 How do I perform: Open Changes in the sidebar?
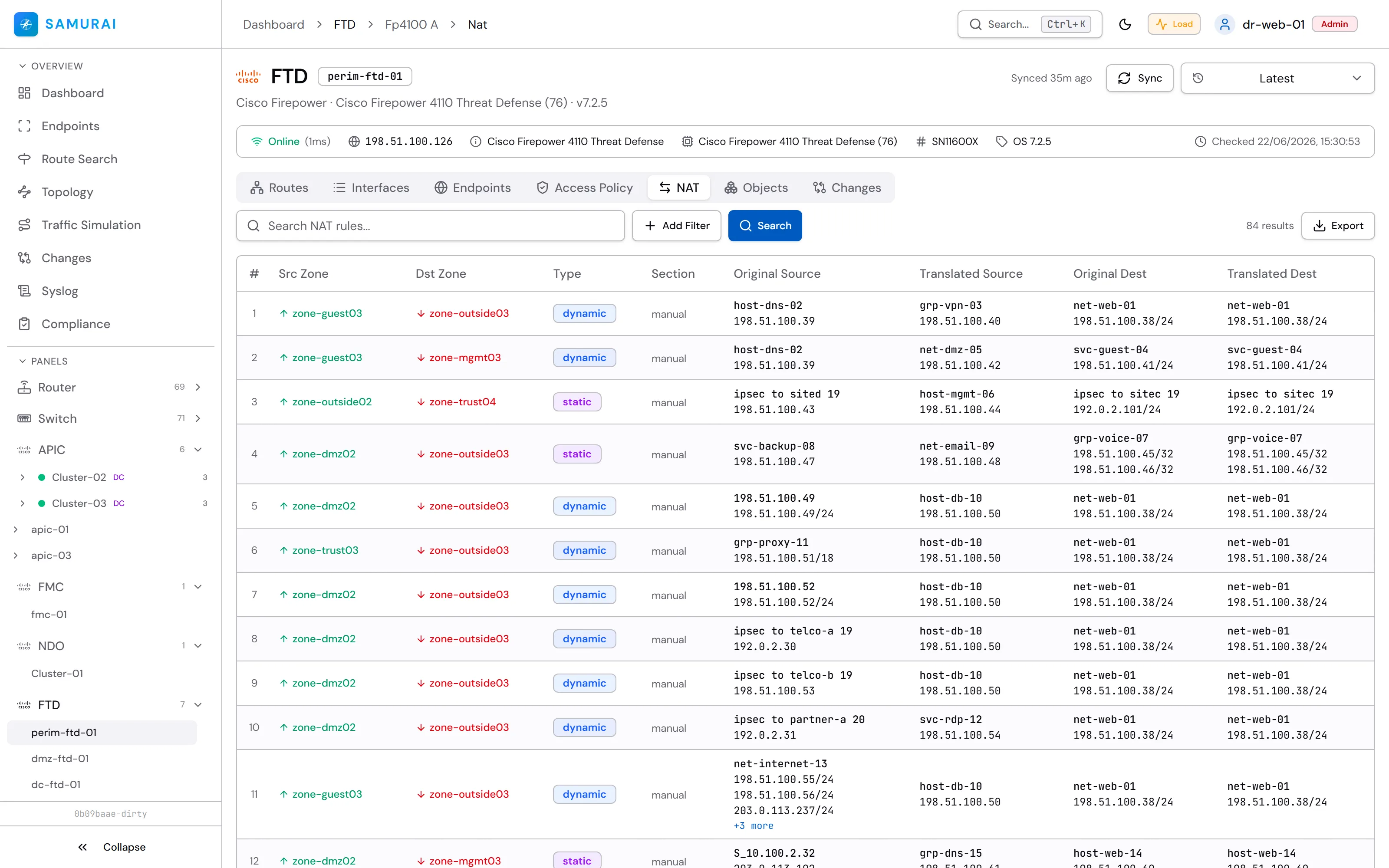[x=66, y=258]
